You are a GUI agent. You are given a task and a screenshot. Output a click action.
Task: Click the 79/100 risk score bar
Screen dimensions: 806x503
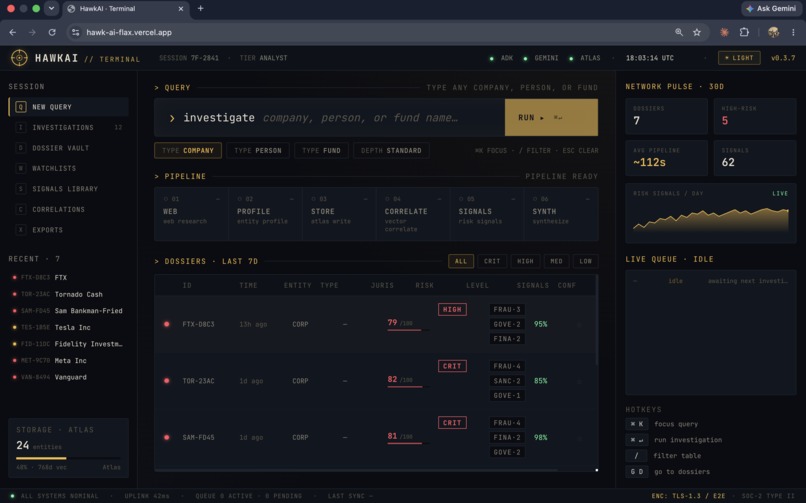click(408, 330)
